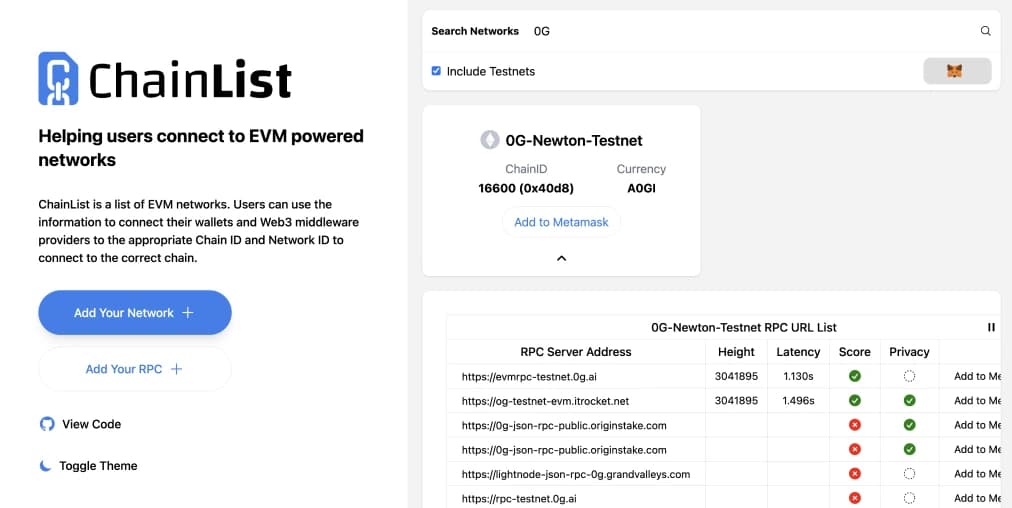Click dotted privacy circle for rpc-testnet.0g.ai
This screenshot has width=1012, height=508.
[909, 498]
